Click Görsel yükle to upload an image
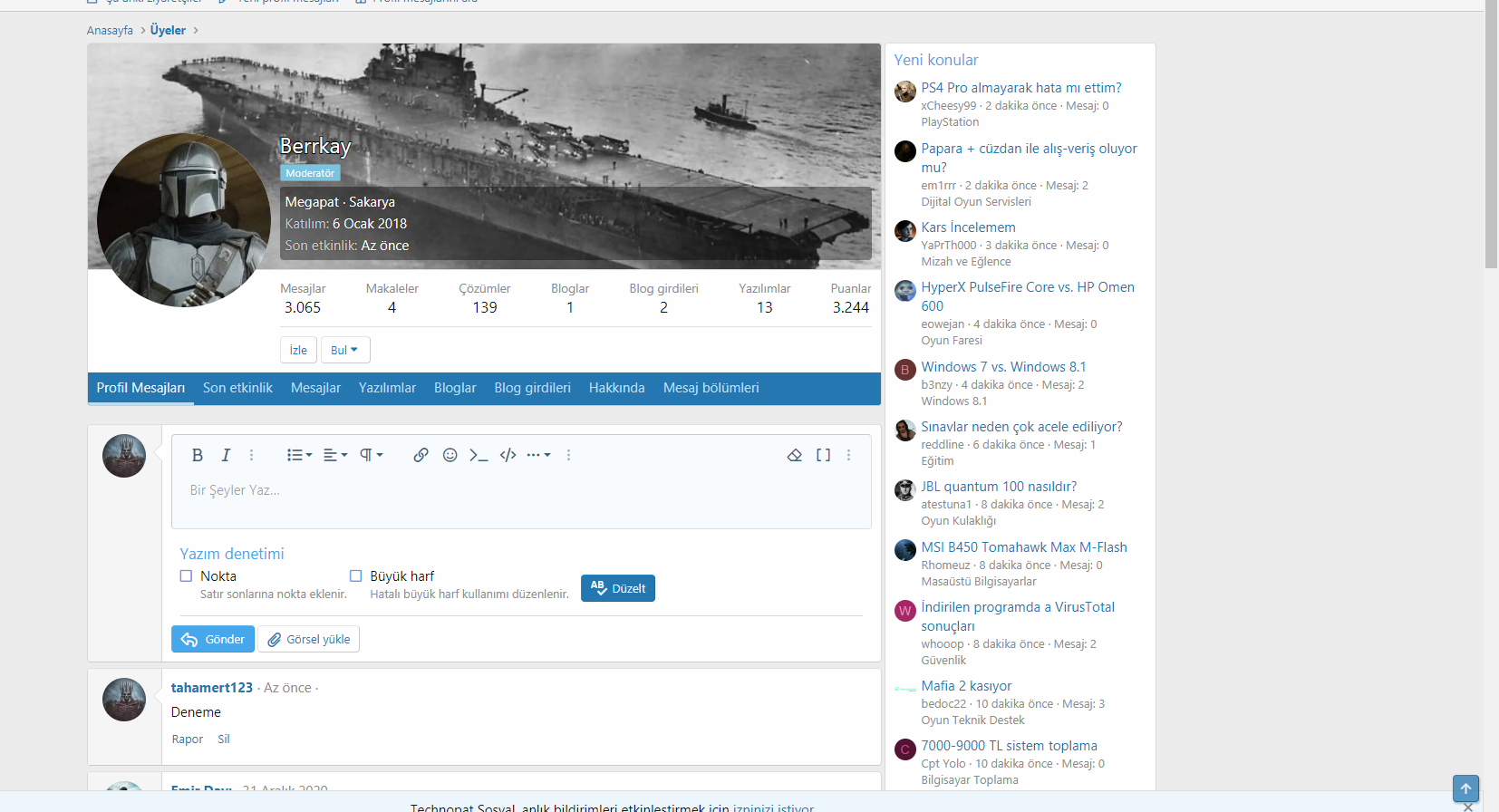This screenshot has height=812, width=1499. pos(309,639)
